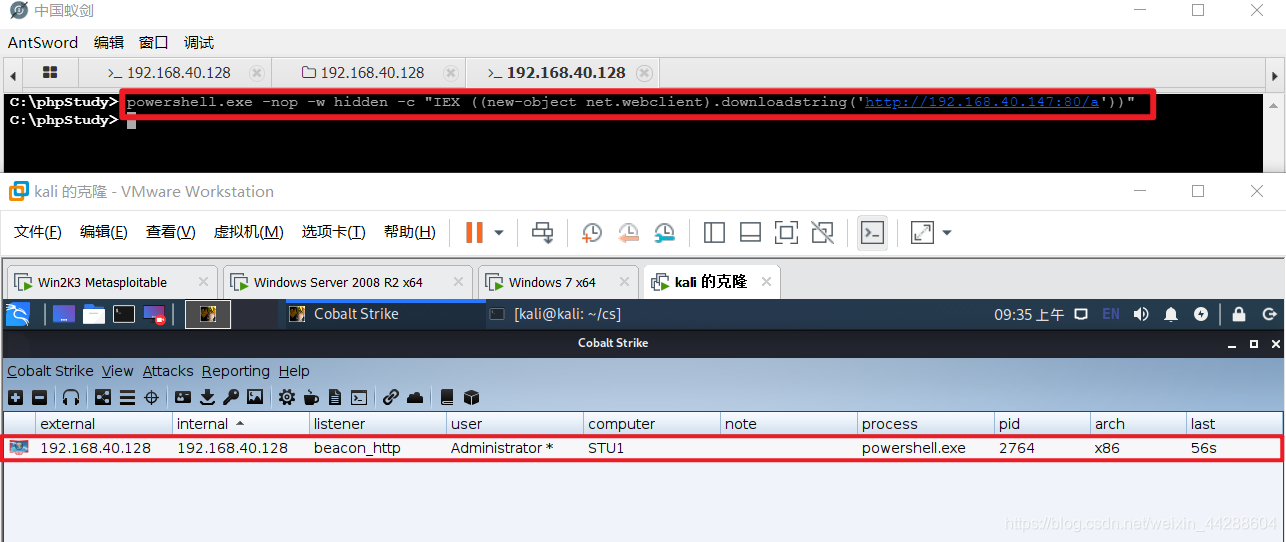
Task: Close the active bold 192.168.40.128 terminal tab
Action: coord(644,73)
